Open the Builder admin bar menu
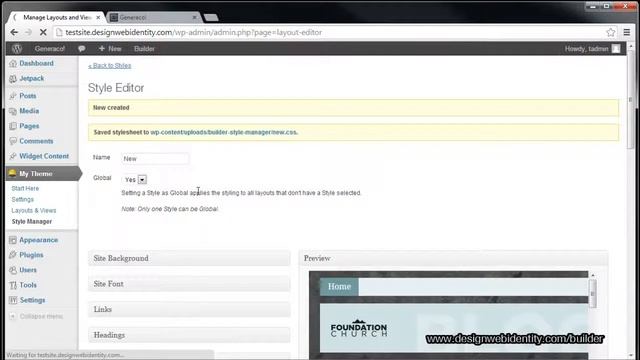Image resolution: width=640 pixels, height=360 pixels. tap(144, 49)
